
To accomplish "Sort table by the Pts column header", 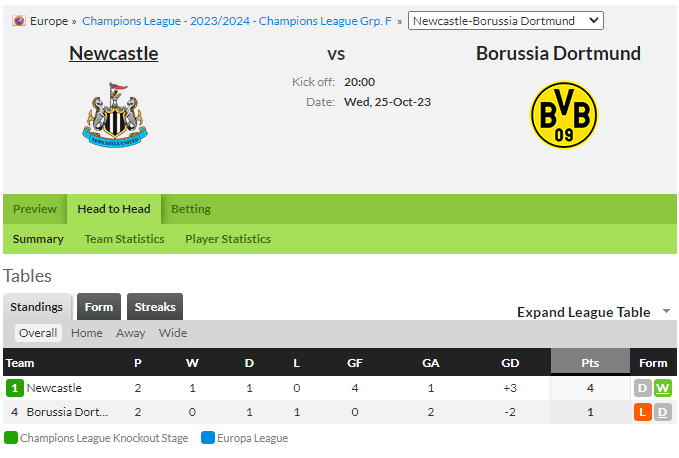I will coord(590,363).
